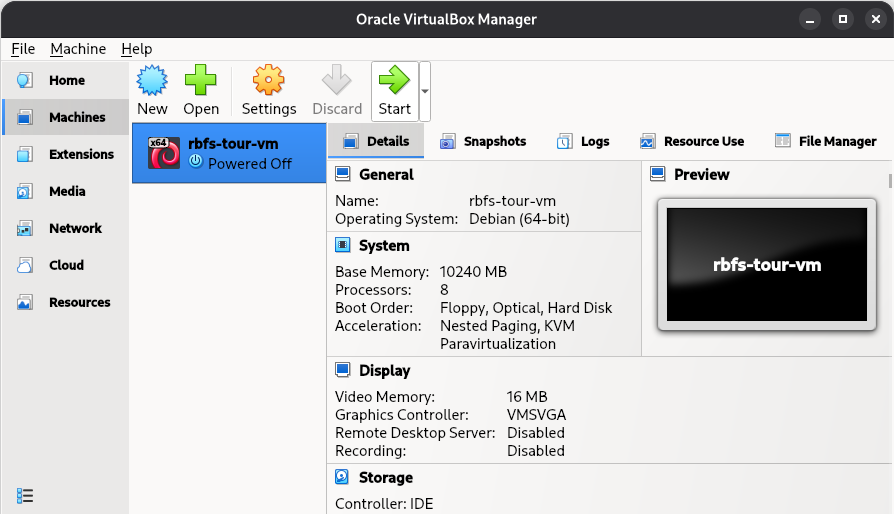Minimize the VirtualBox Manager window

click(810, 19)
